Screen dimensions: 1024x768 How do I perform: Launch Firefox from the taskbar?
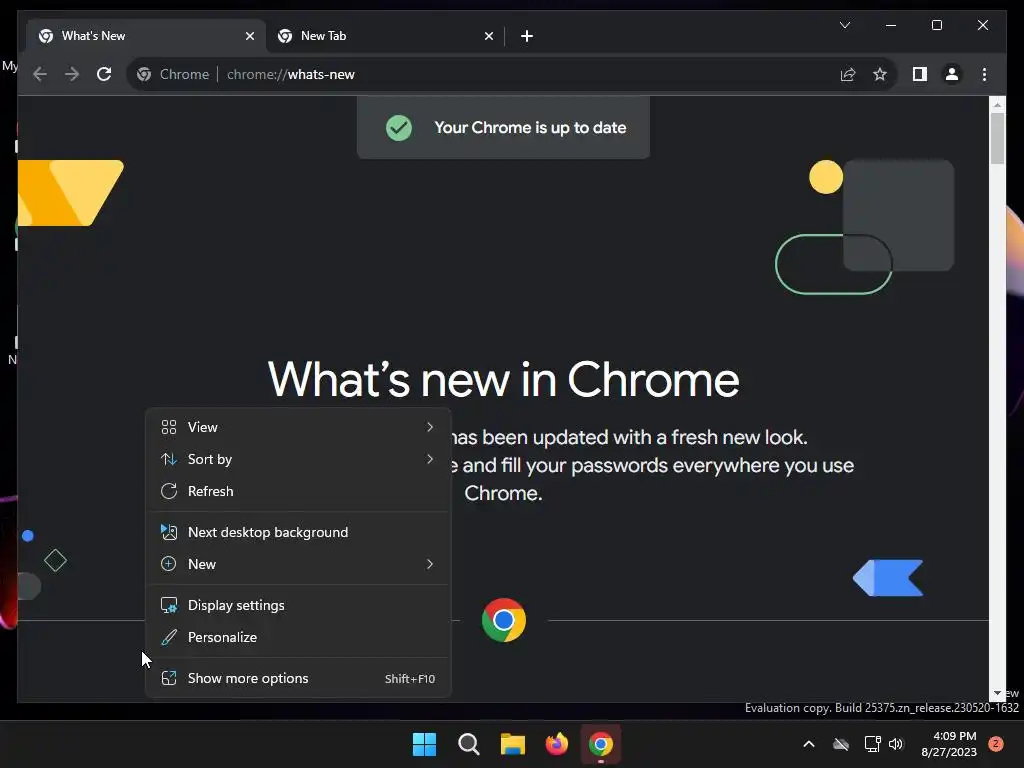point(556,744)
